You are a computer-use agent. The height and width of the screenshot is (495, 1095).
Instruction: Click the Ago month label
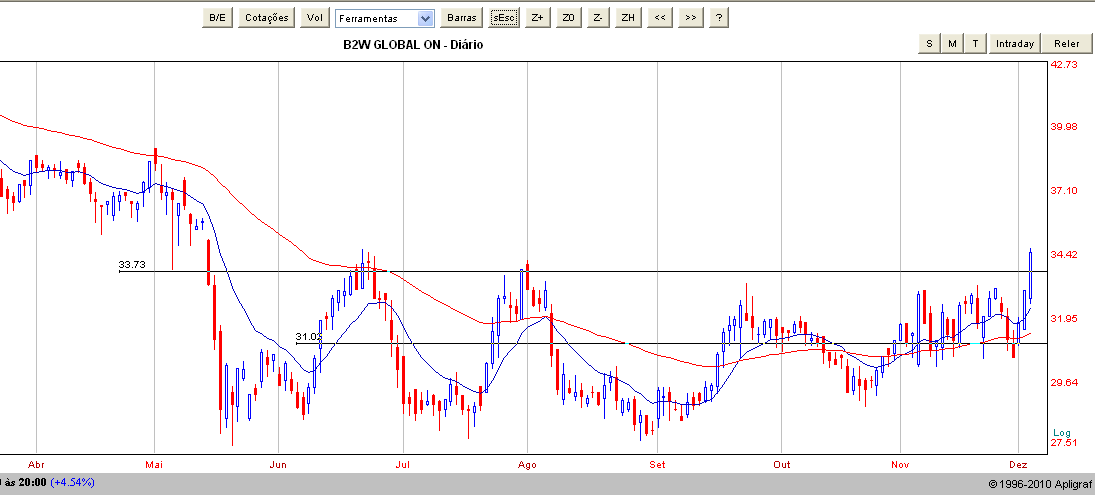click(x=527, y=464)
